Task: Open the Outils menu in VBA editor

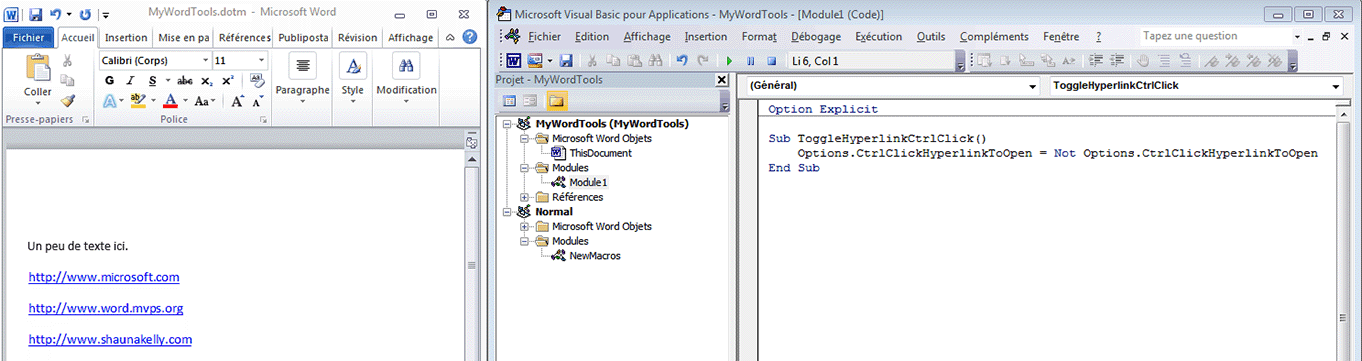Action: (931, 36)
